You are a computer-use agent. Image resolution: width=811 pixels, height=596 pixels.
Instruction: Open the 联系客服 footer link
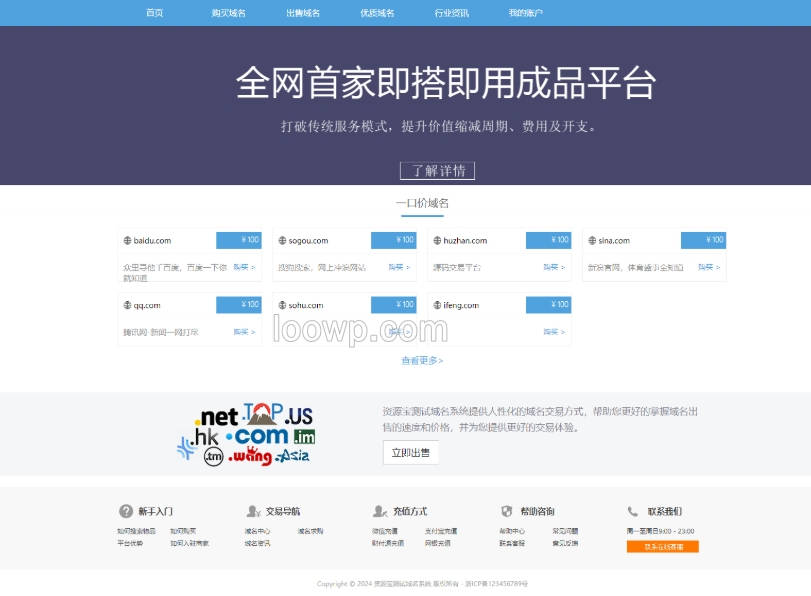click(512, 543)
